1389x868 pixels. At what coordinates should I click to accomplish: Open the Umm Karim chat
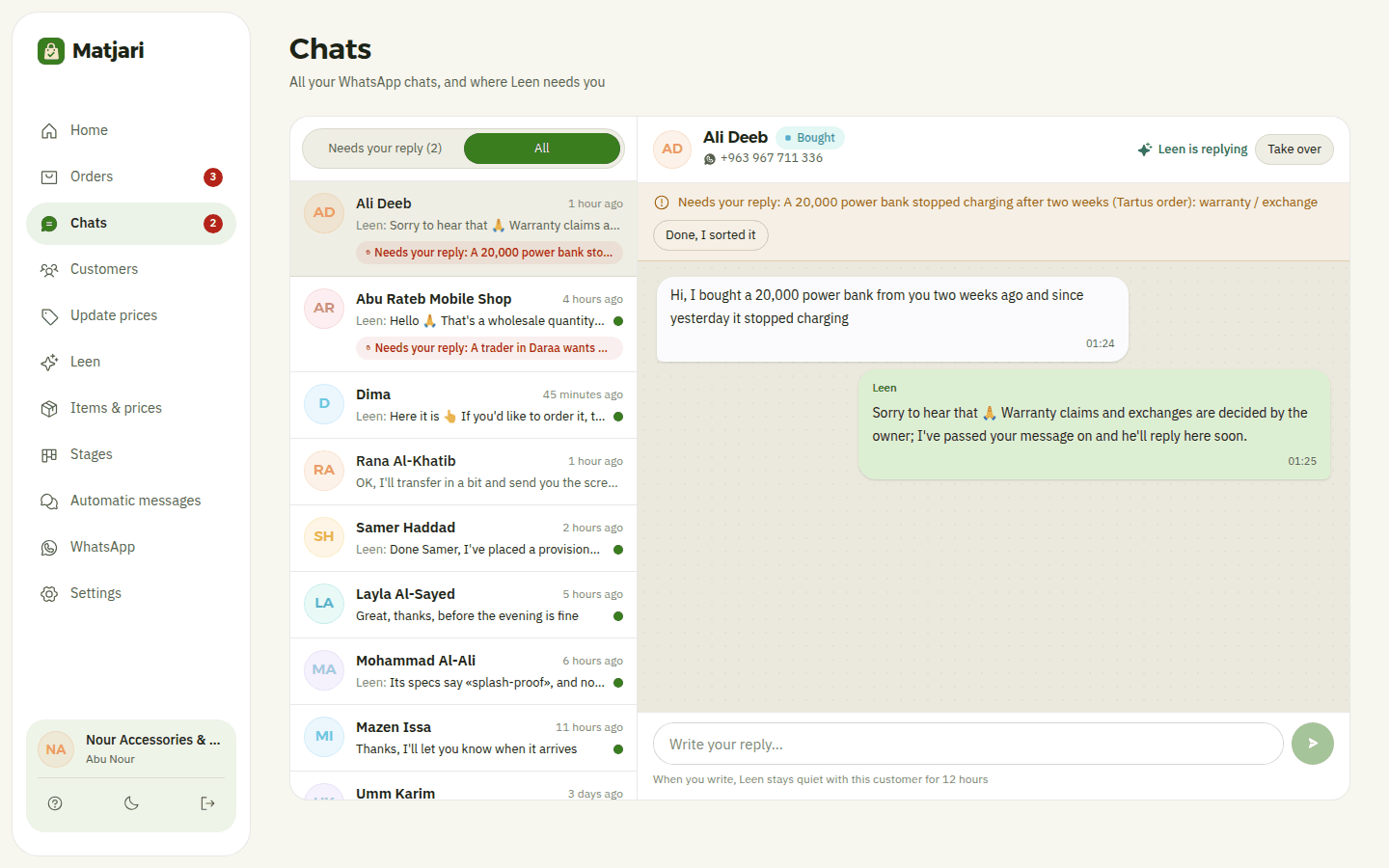(463, 786)
